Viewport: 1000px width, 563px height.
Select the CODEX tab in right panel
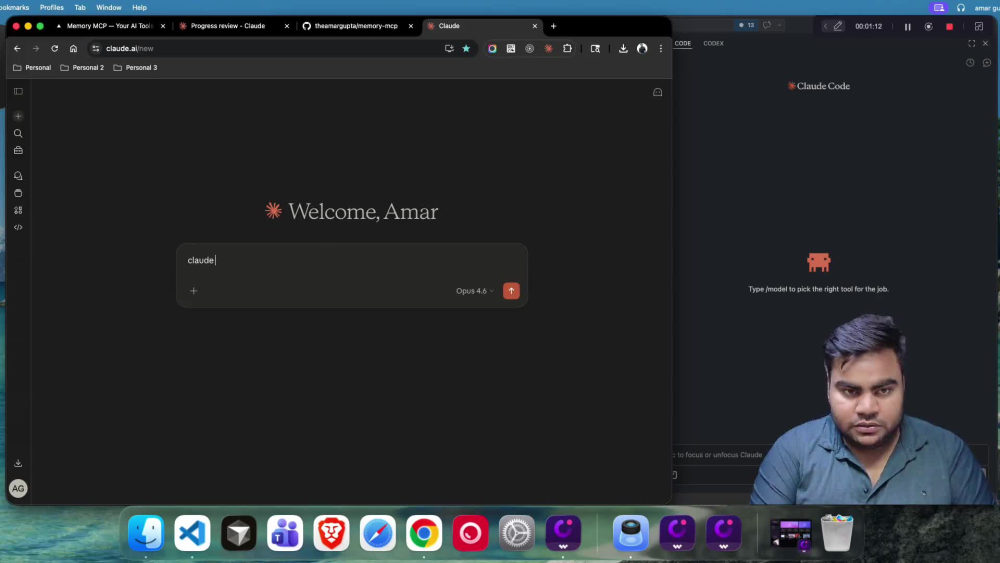pos(714,43)
